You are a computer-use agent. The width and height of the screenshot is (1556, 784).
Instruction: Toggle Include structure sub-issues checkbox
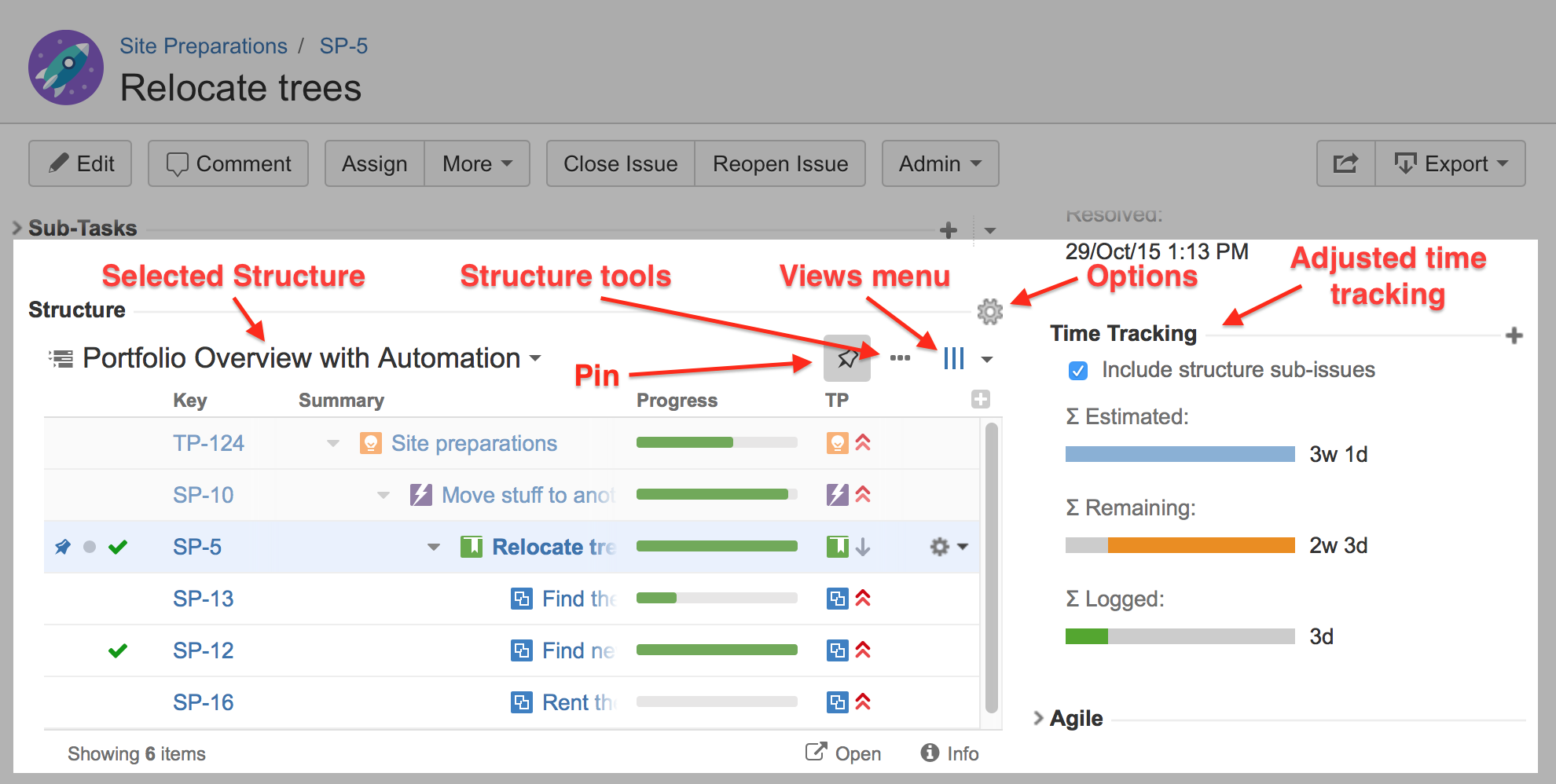[x=1078, y=371]
